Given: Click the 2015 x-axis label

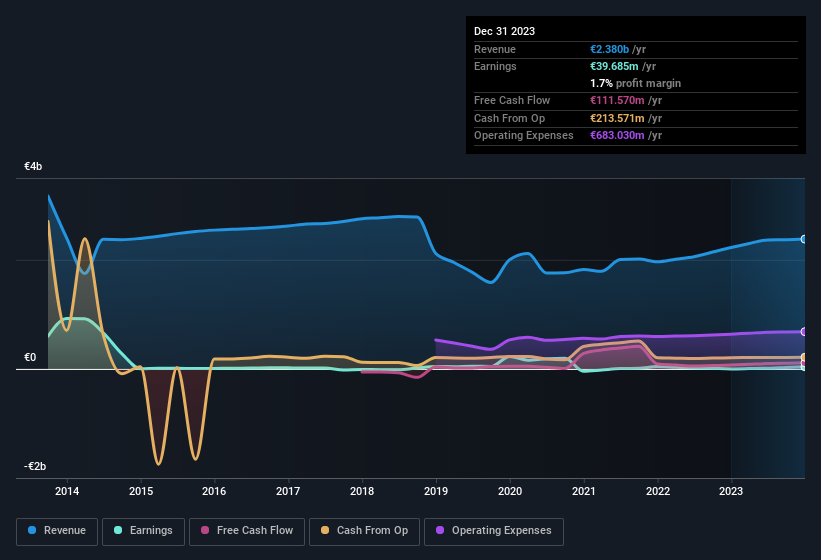Looking at the screenshot, I should tap(141, 491).
